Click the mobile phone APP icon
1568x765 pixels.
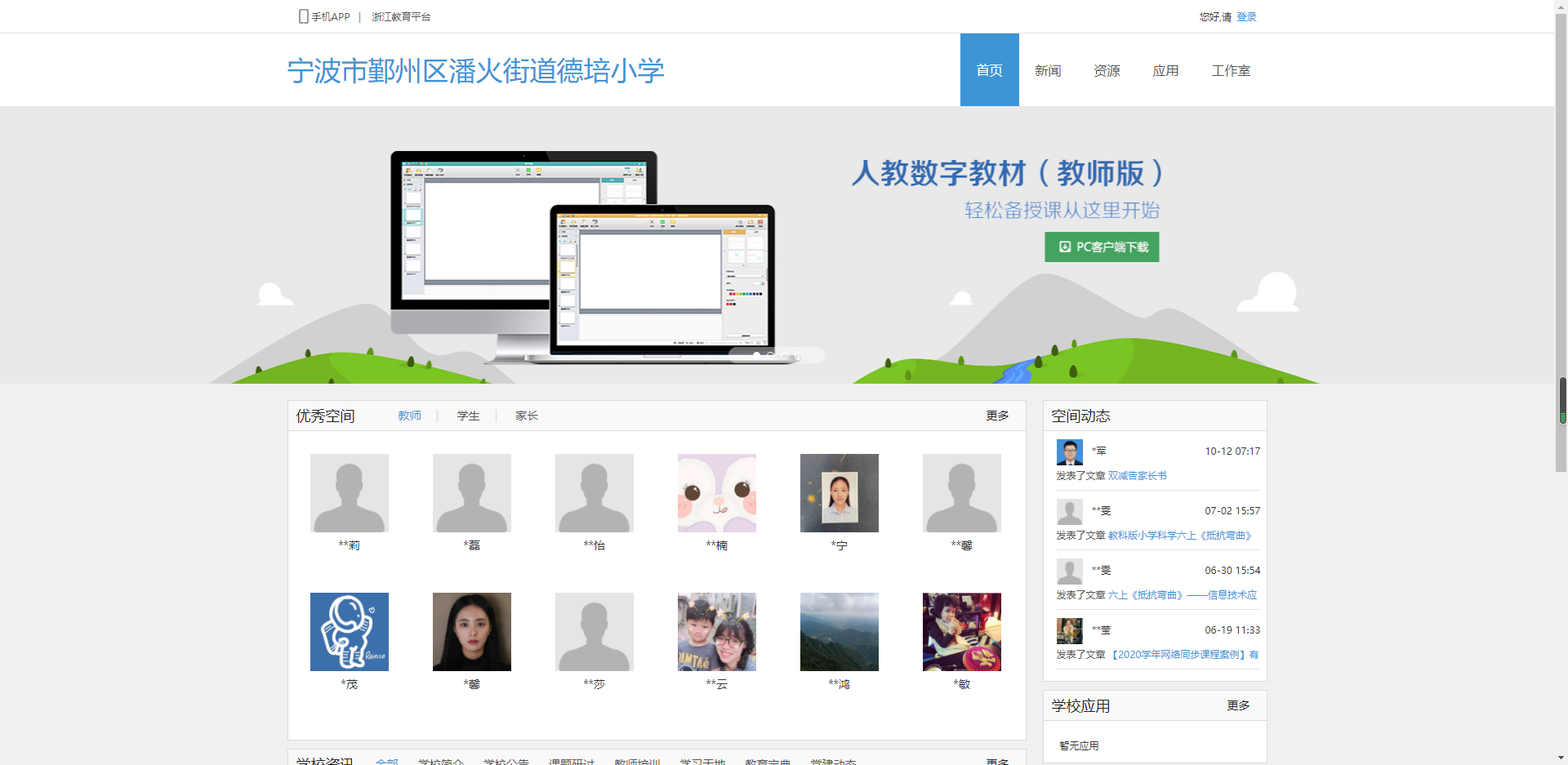coord(303,16)
